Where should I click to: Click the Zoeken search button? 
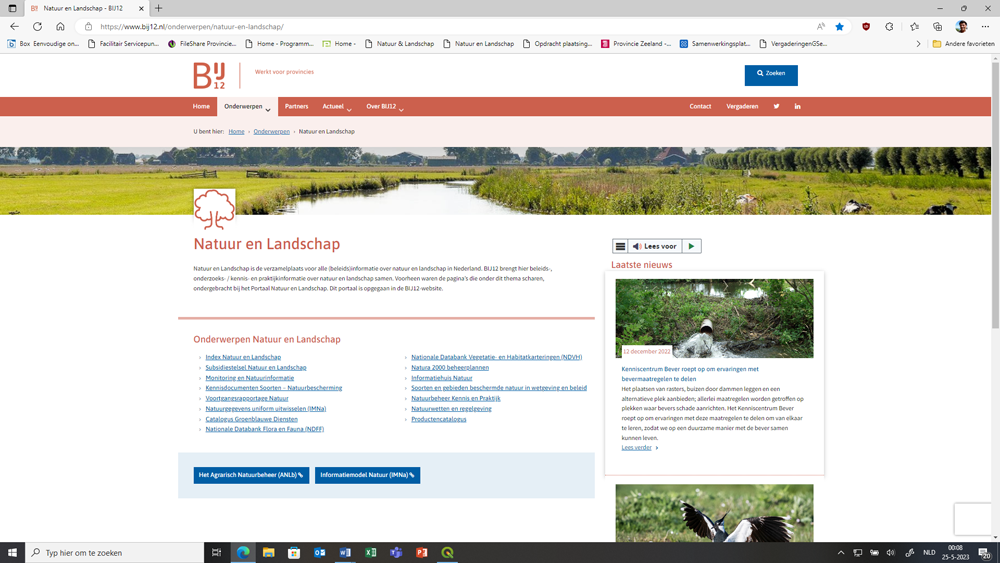771,75
